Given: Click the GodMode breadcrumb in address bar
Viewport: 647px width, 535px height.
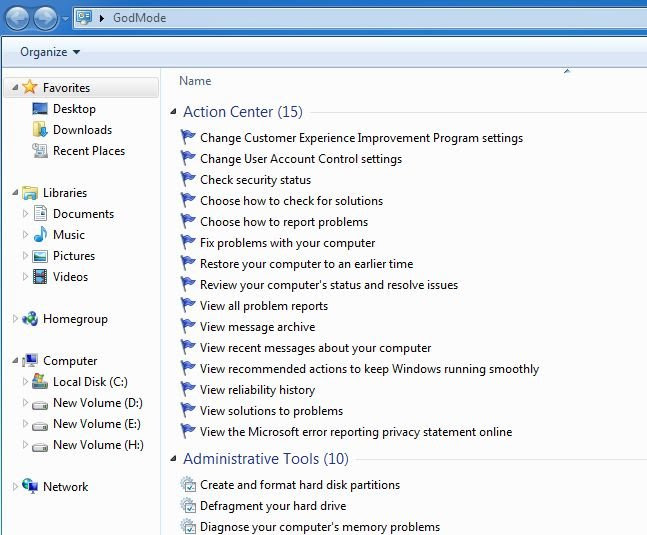Looking at the screenshot, I should click(139, 18).
